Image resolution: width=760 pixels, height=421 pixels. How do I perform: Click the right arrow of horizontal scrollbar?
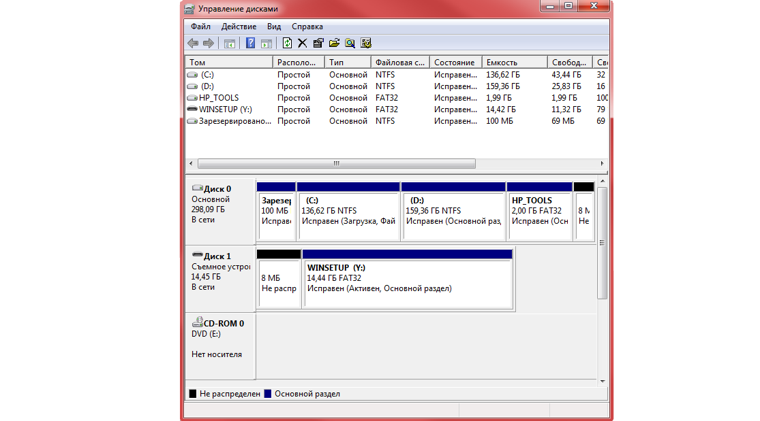tap(602, 164)
